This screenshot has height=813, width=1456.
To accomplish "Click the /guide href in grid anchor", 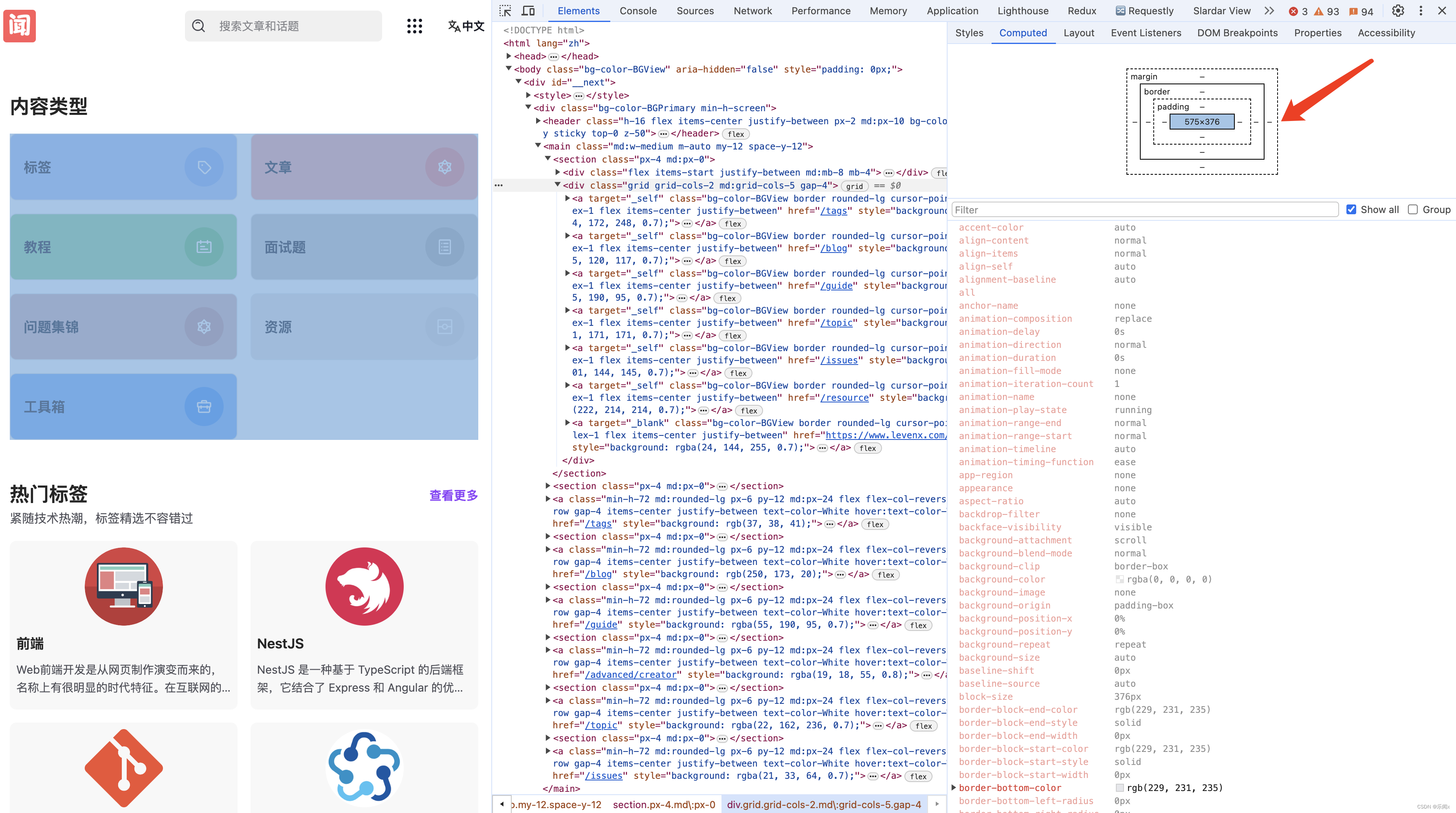I will [x=836, y=286].
